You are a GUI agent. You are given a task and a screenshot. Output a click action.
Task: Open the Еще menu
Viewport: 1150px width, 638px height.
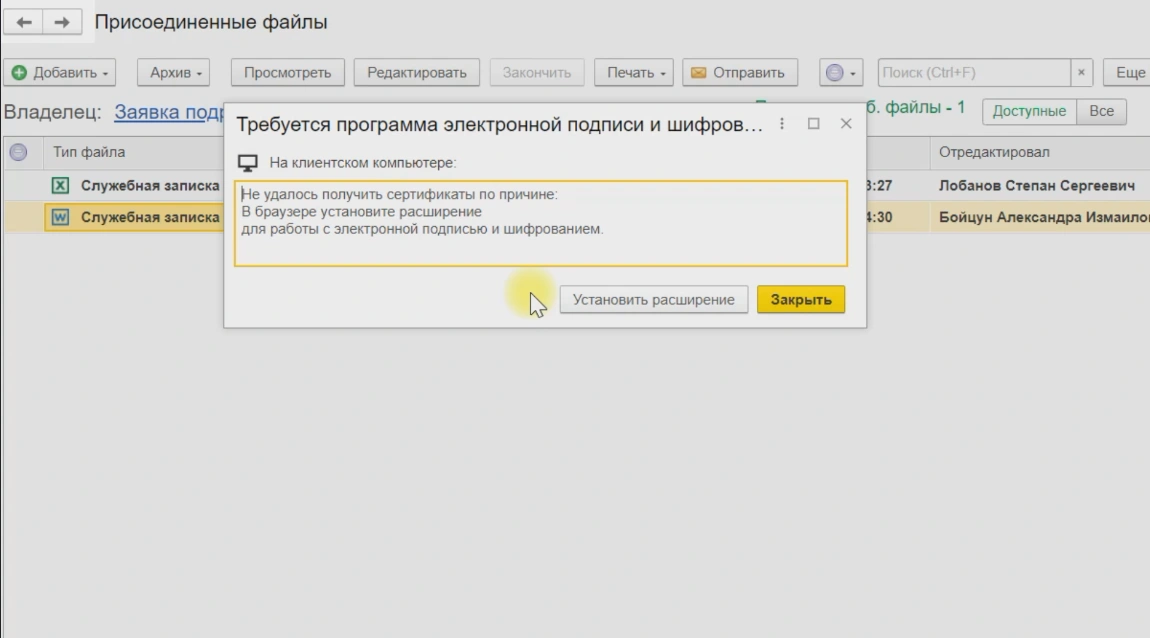pos(1128,73)
